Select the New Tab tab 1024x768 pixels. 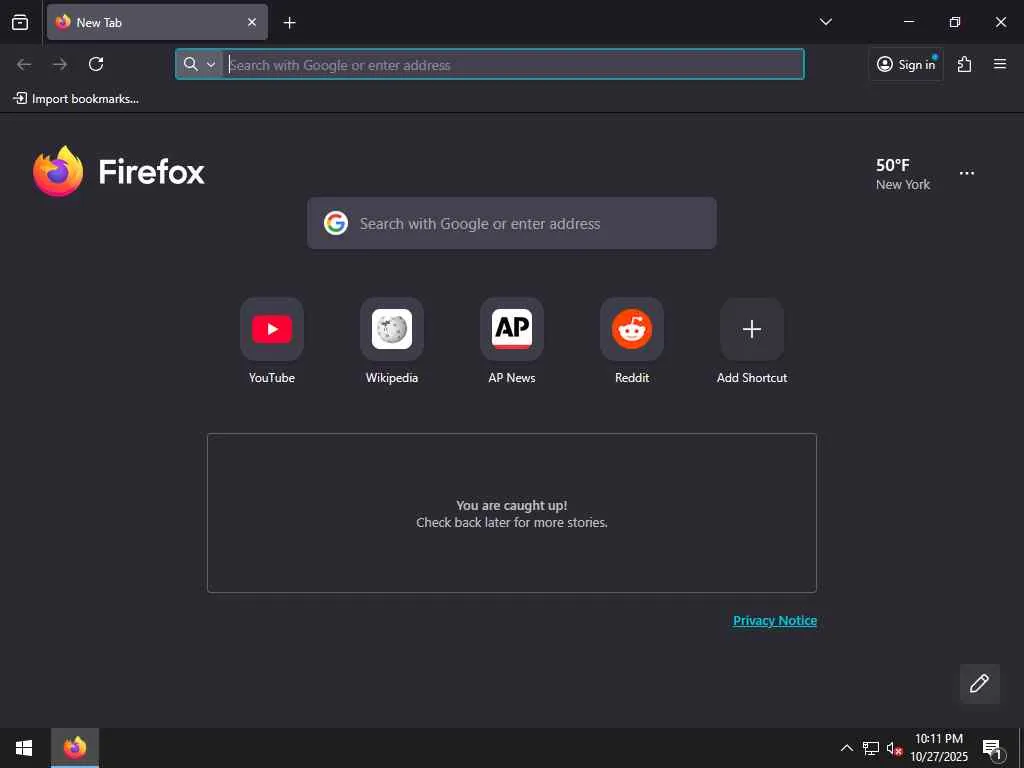[157, 22]
